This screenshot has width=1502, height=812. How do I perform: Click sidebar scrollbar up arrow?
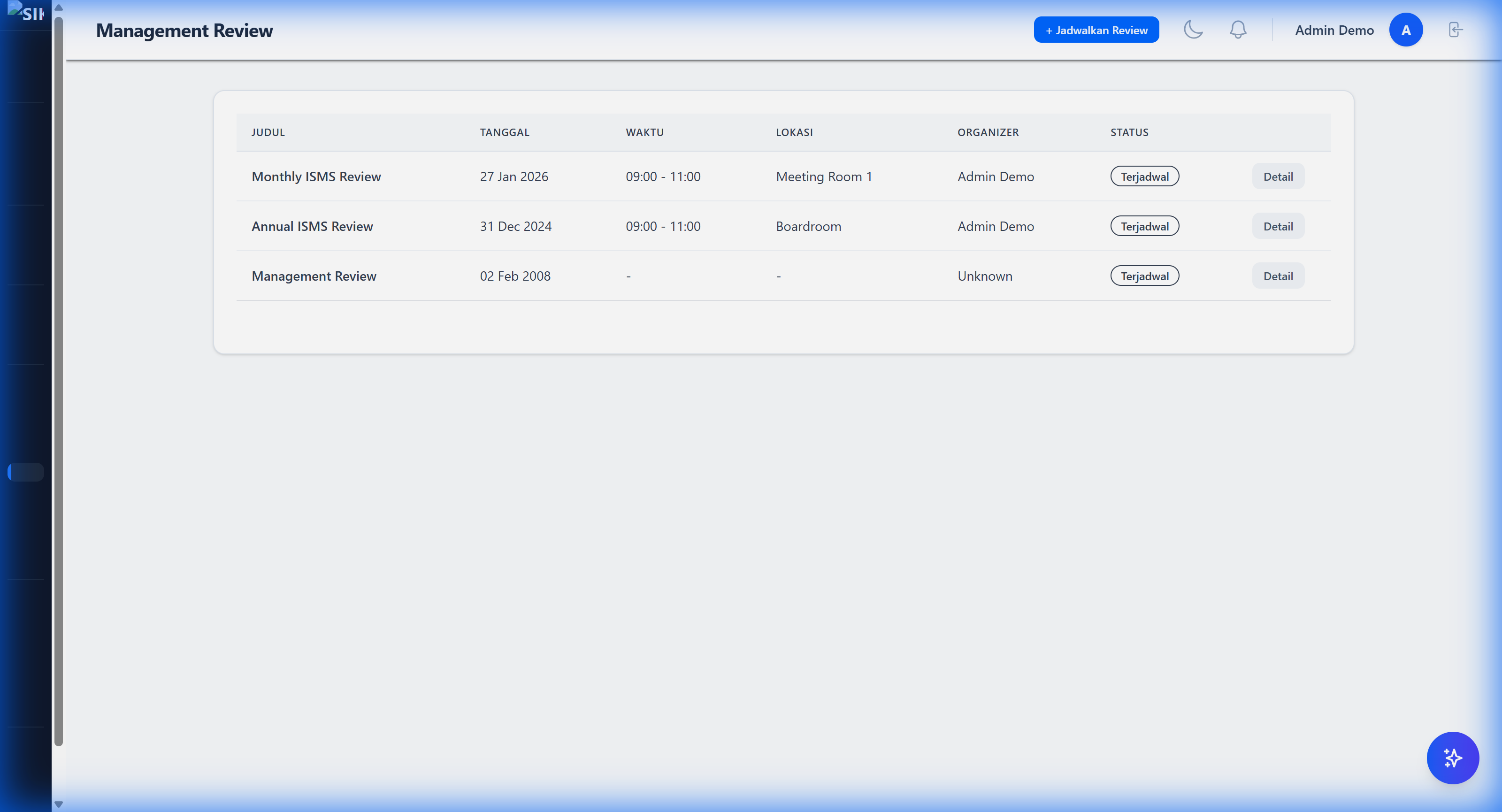pos(58,8)
